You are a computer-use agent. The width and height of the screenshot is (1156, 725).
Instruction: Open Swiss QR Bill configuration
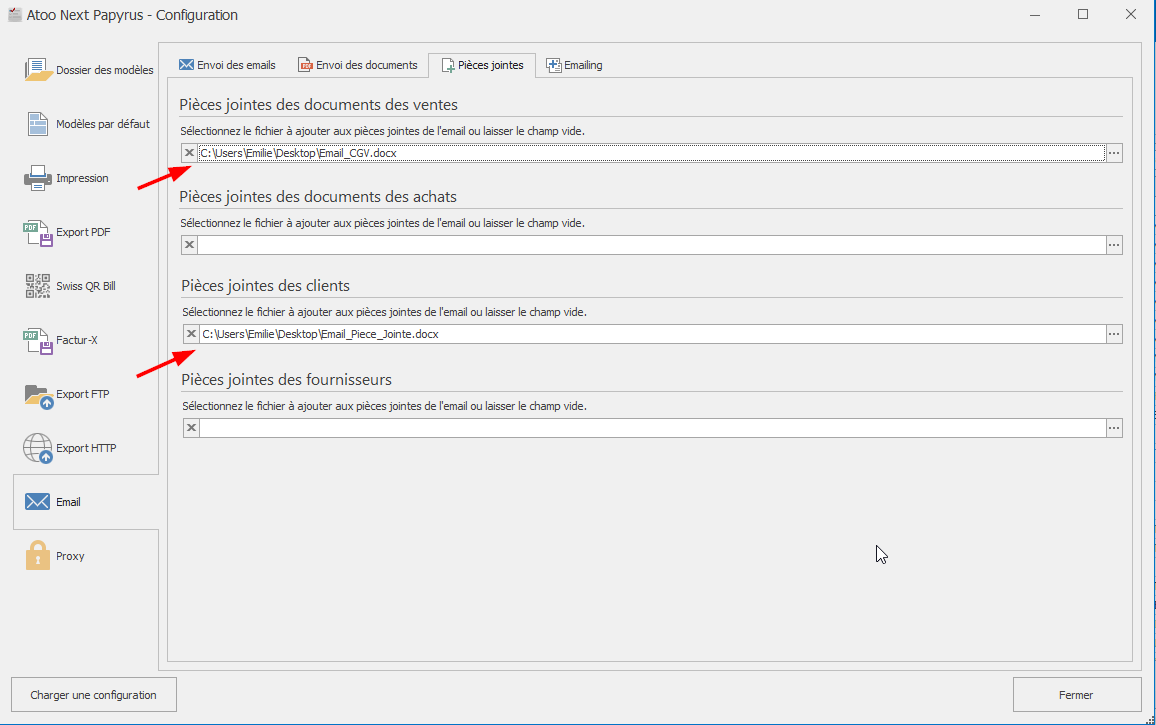tap(87, 286)
